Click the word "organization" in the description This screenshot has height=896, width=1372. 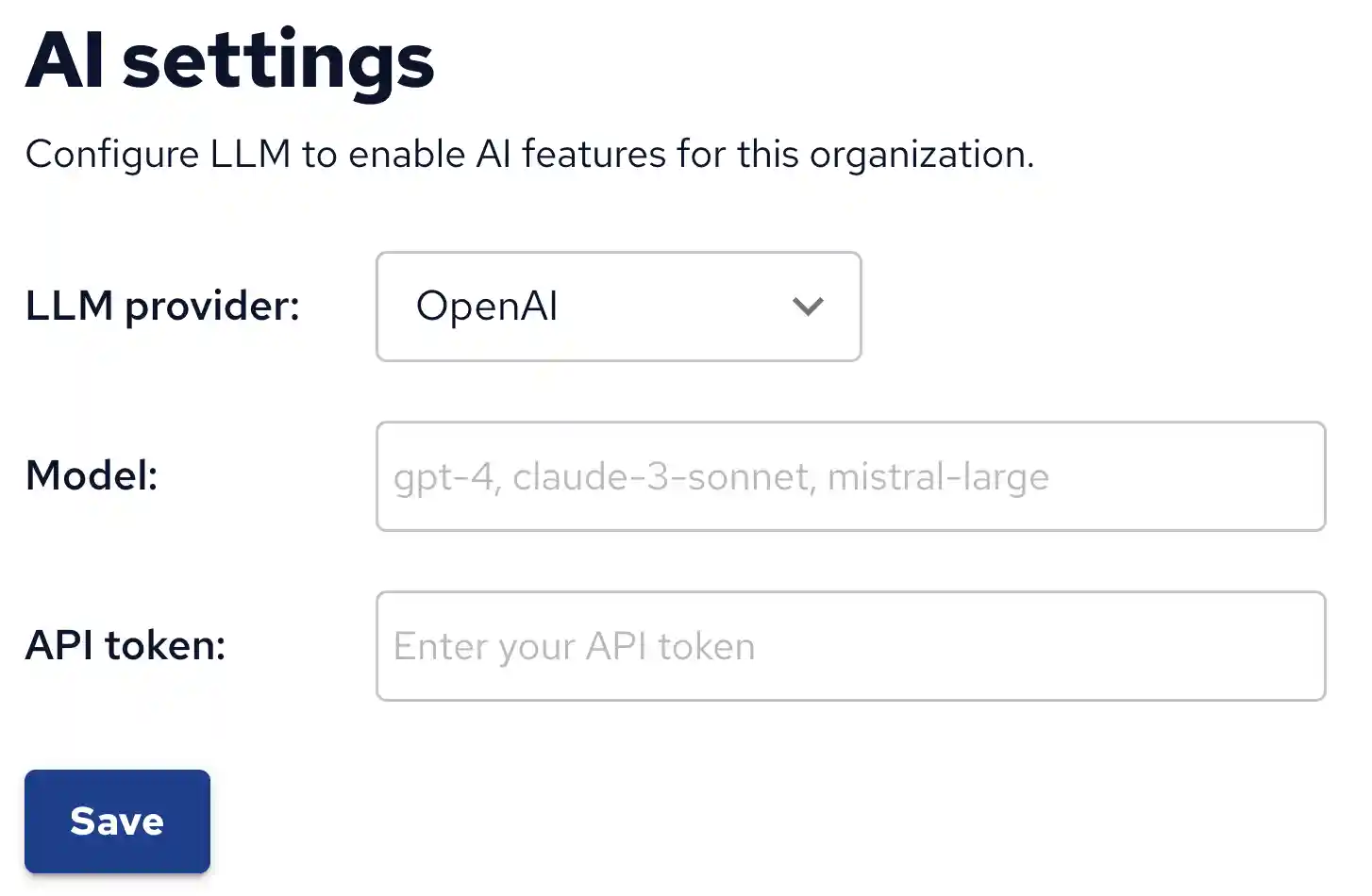coord(918,155)
